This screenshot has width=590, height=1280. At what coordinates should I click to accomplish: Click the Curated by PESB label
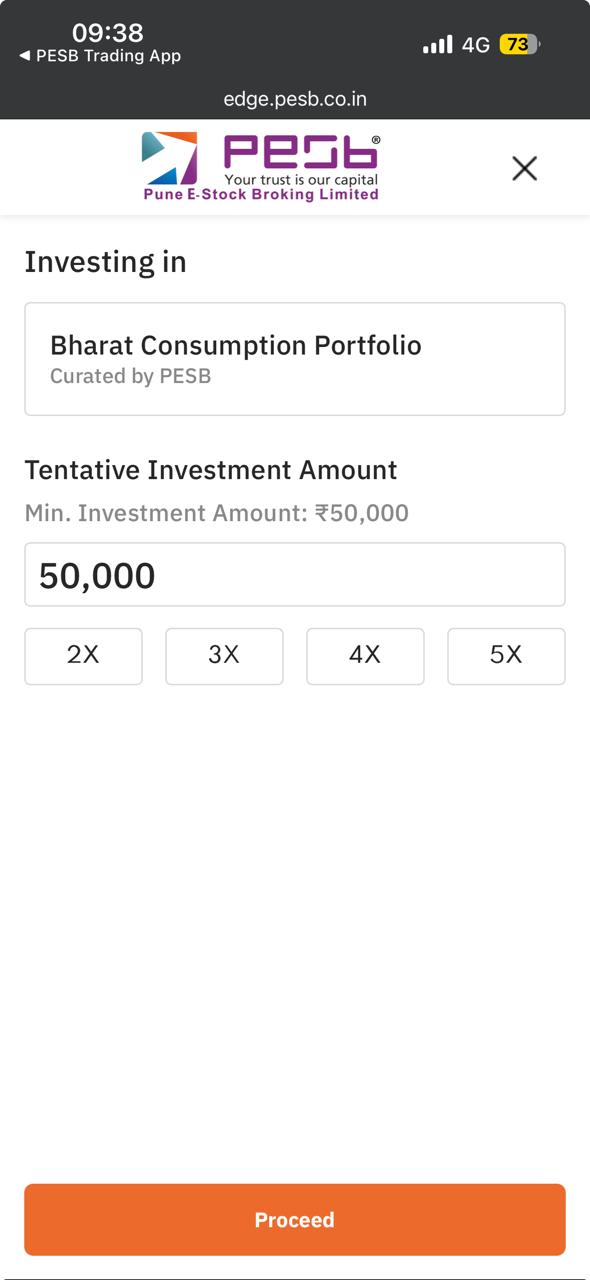point(131,377)
